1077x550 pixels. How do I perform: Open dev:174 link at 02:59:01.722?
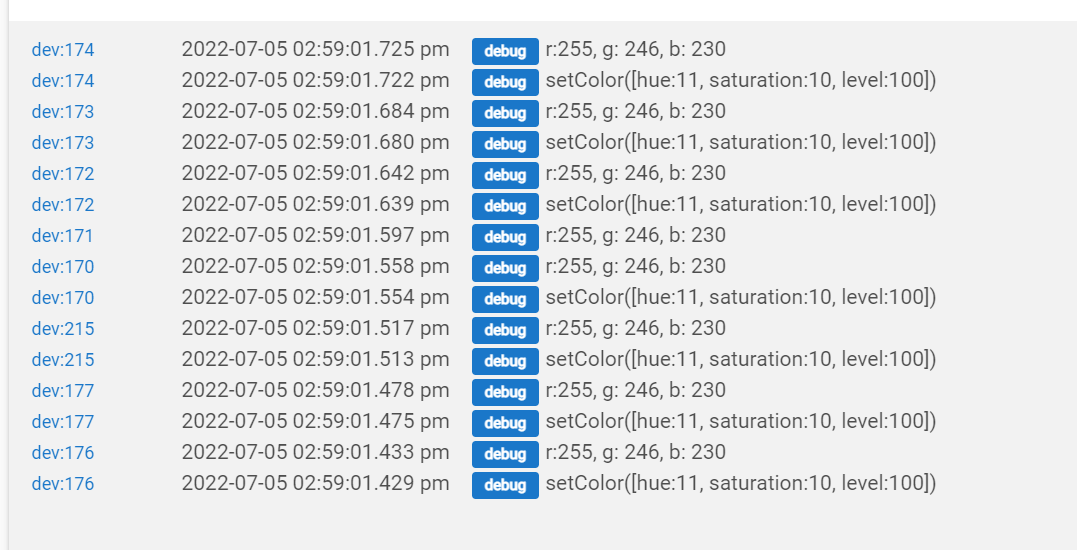(63, 81)
